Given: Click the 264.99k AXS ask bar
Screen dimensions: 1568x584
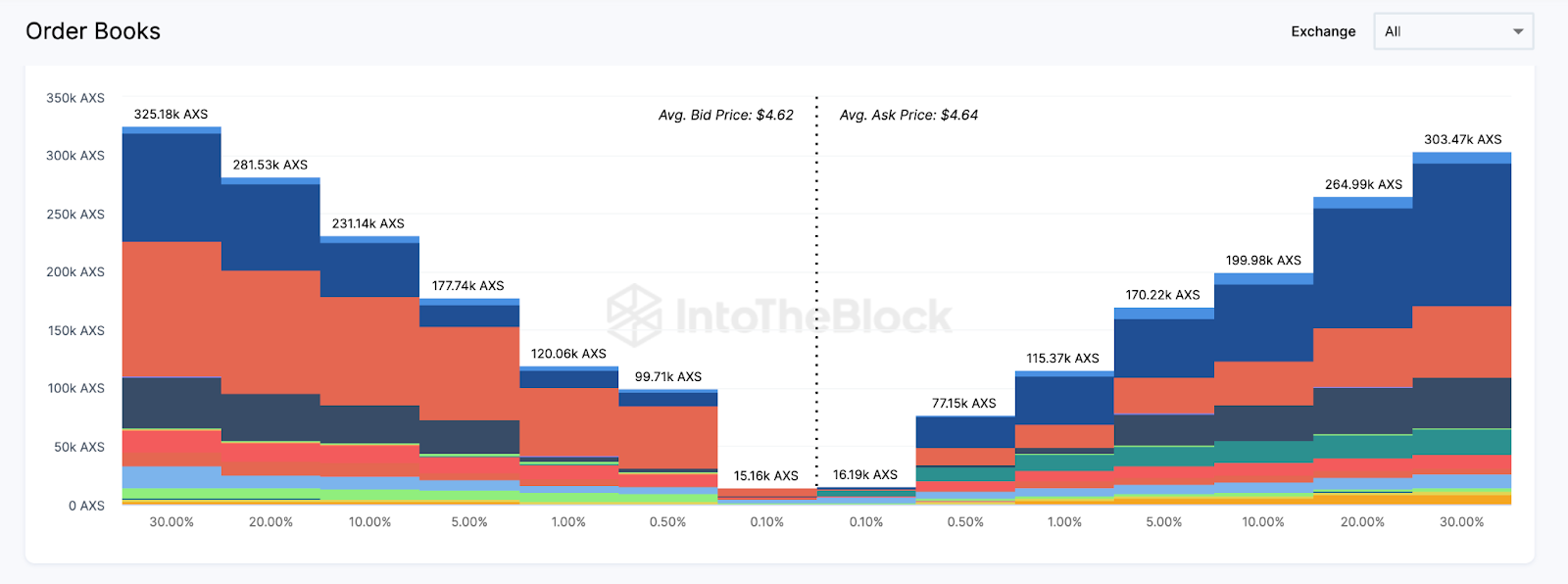Looking at the screenshot, I should (1362, 353).
